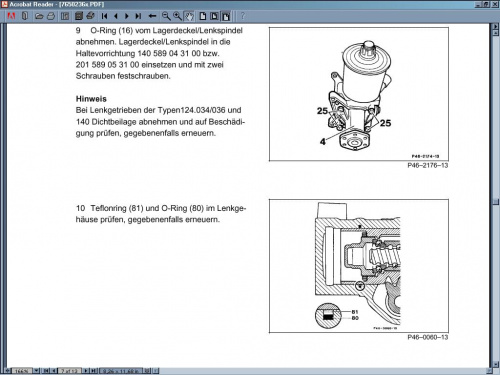Toggle the hand pan tool

pyautogui.click(x=189, y=16)
